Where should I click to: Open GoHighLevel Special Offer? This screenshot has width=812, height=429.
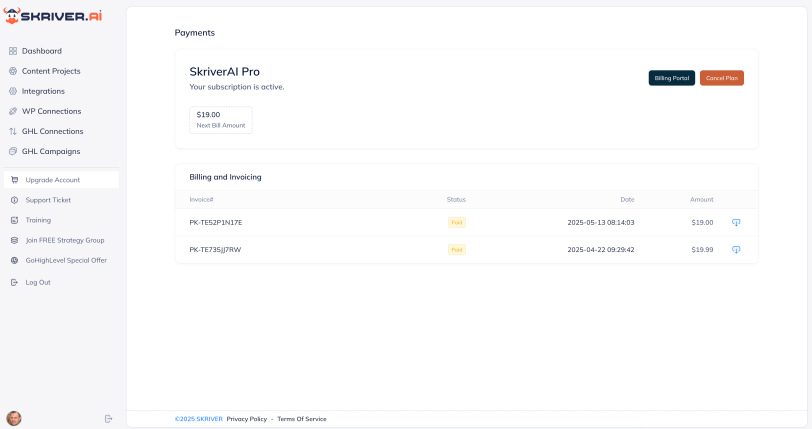(66, 260)
